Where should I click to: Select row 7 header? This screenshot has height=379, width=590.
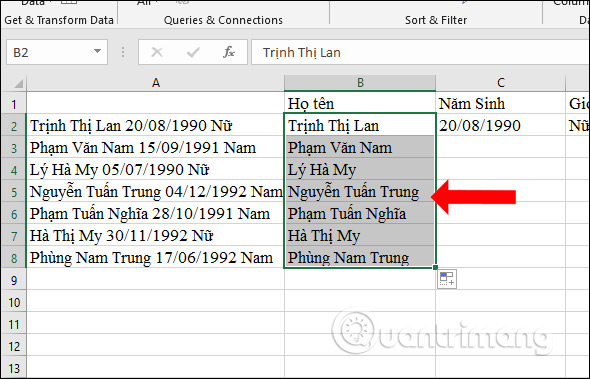[14, 236]
